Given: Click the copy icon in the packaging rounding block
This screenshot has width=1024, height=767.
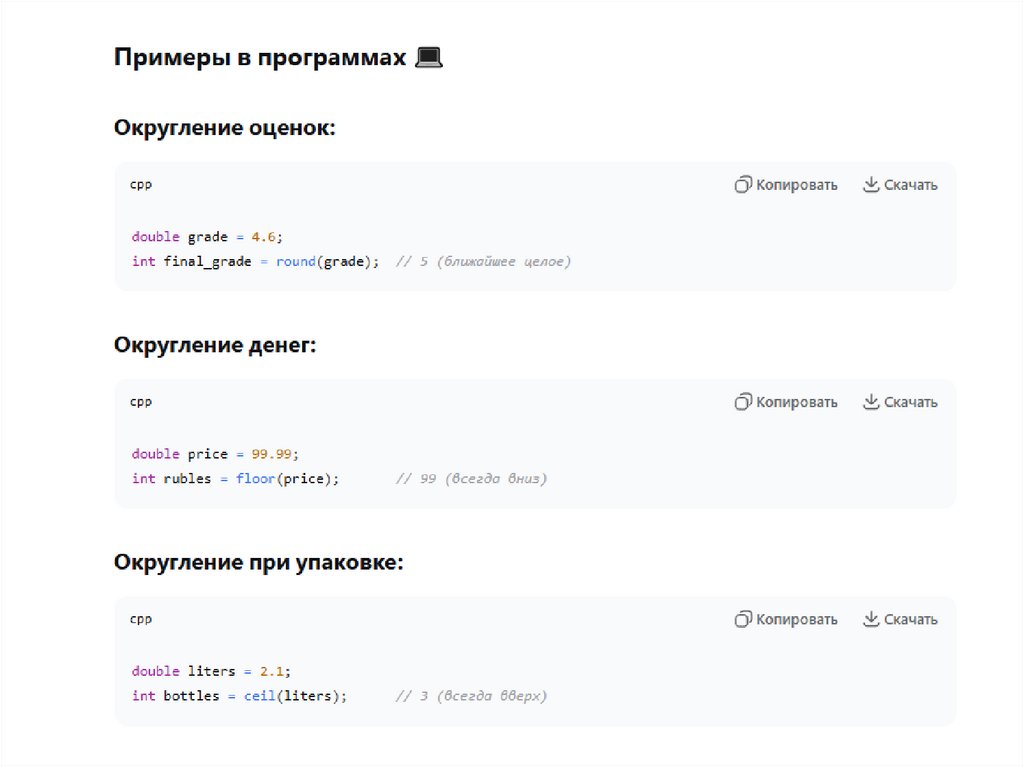Looking at the screenshot, I should click(743, 619).
